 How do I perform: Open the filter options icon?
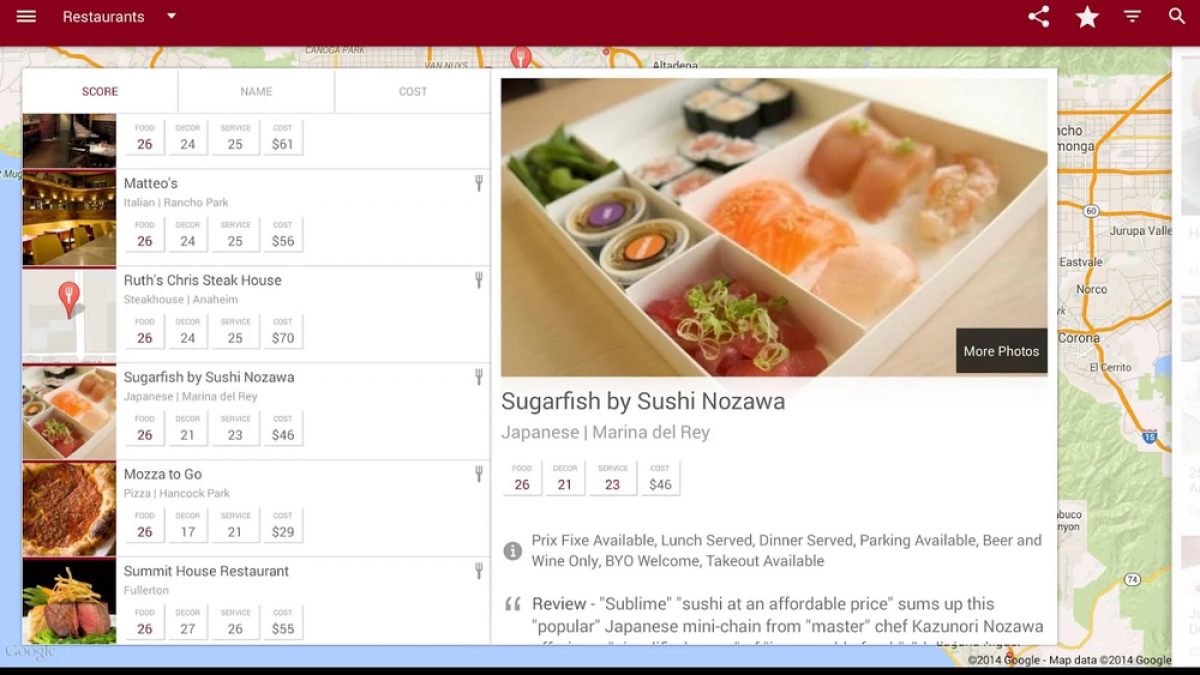click(x=1132, y=17)
